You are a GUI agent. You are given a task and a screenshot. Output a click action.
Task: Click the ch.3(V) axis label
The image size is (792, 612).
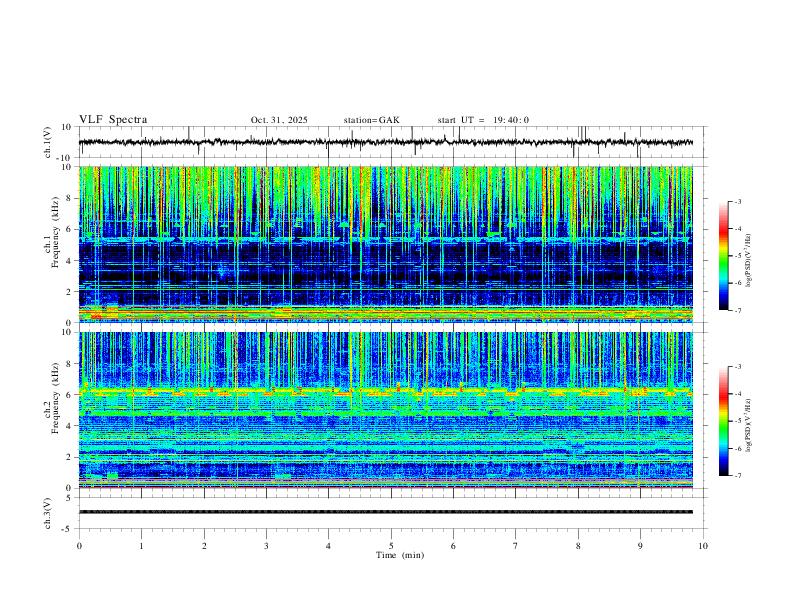(47, 513)
